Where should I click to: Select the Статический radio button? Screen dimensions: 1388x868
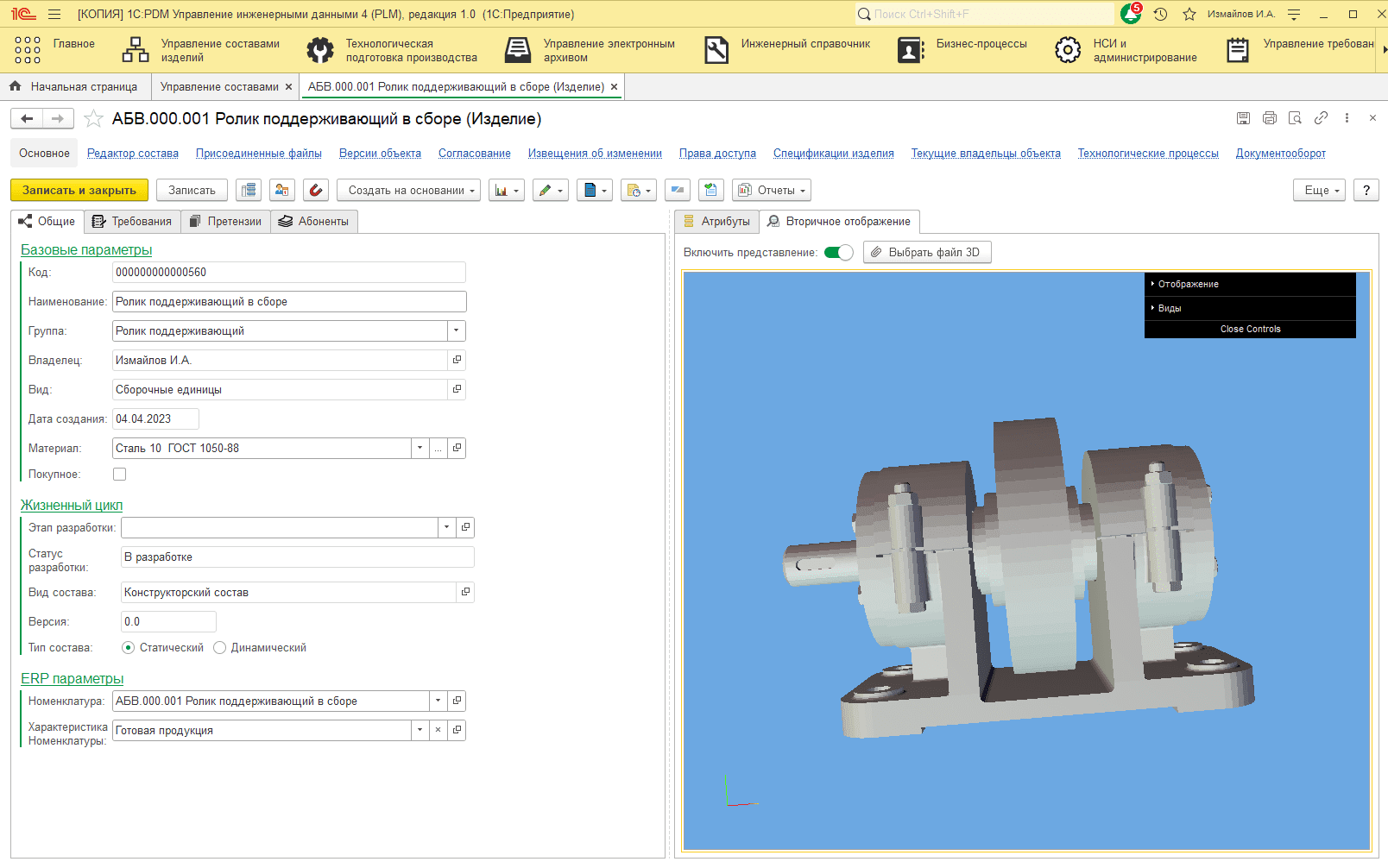128,647
